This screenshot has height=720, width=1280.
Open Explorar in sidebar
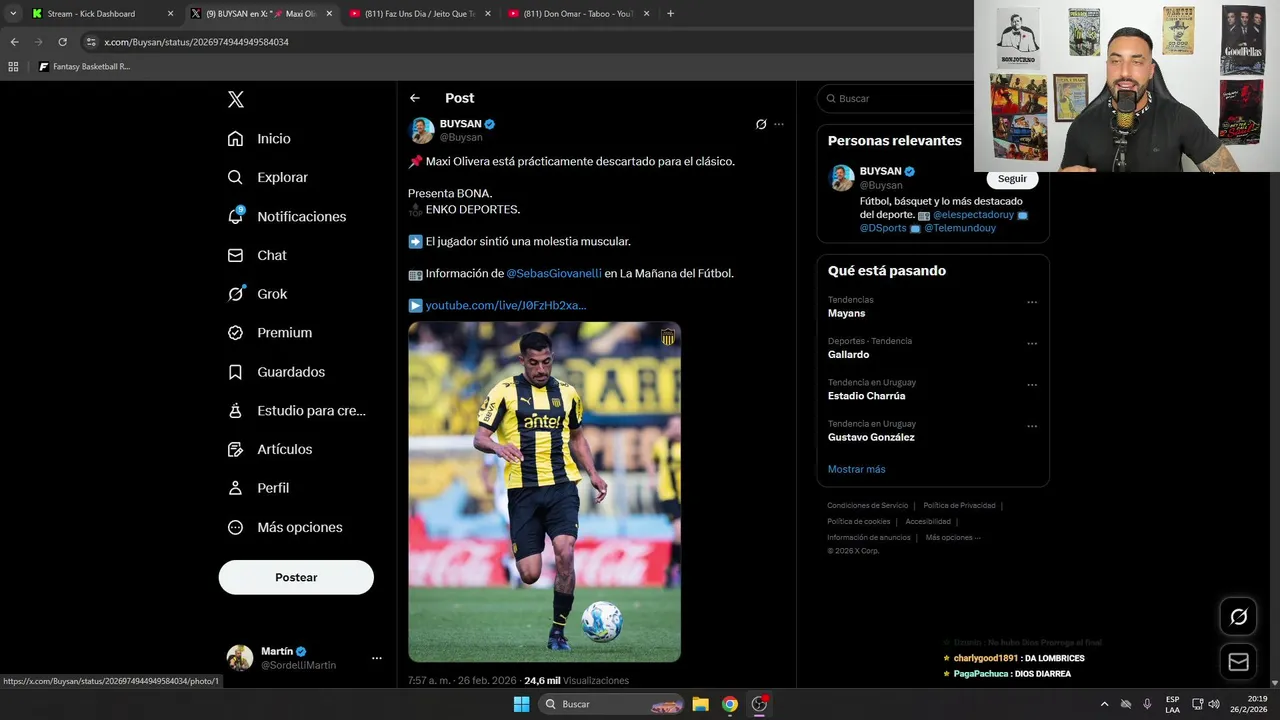[268, 177]
